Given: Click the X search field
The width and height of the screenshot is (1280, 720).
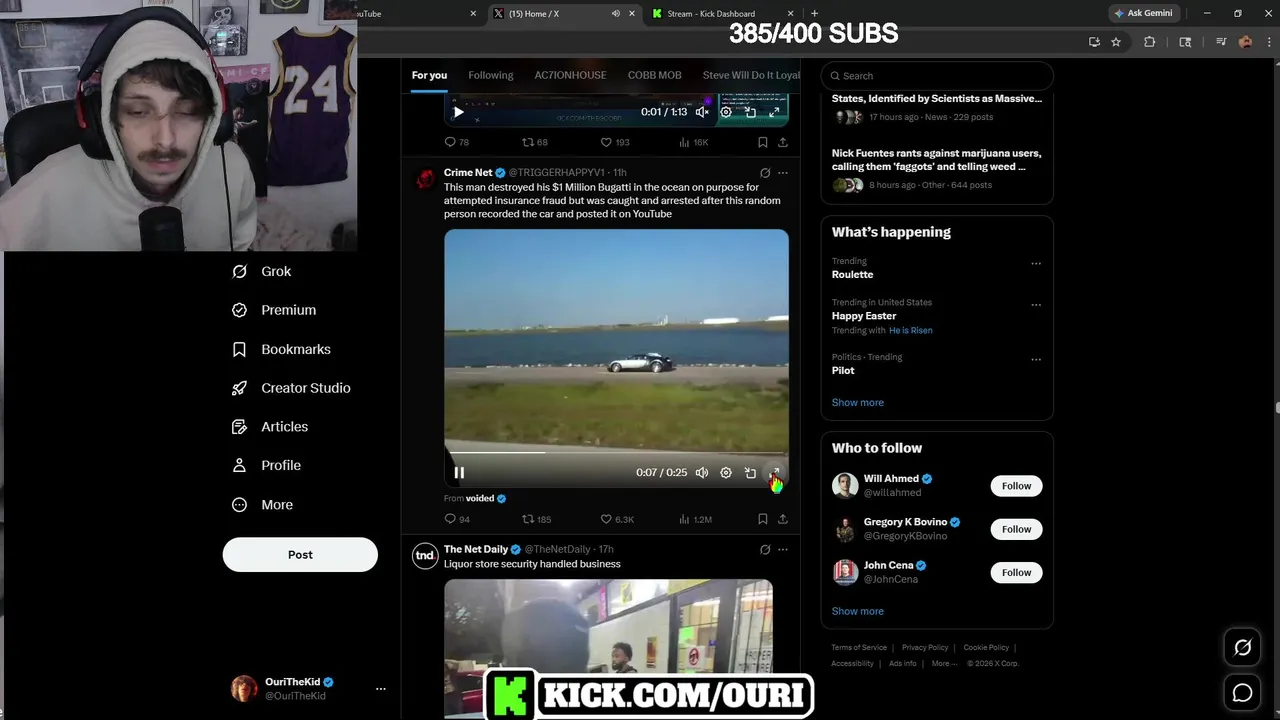Looking at the screenshot, I should pos(937,76).
